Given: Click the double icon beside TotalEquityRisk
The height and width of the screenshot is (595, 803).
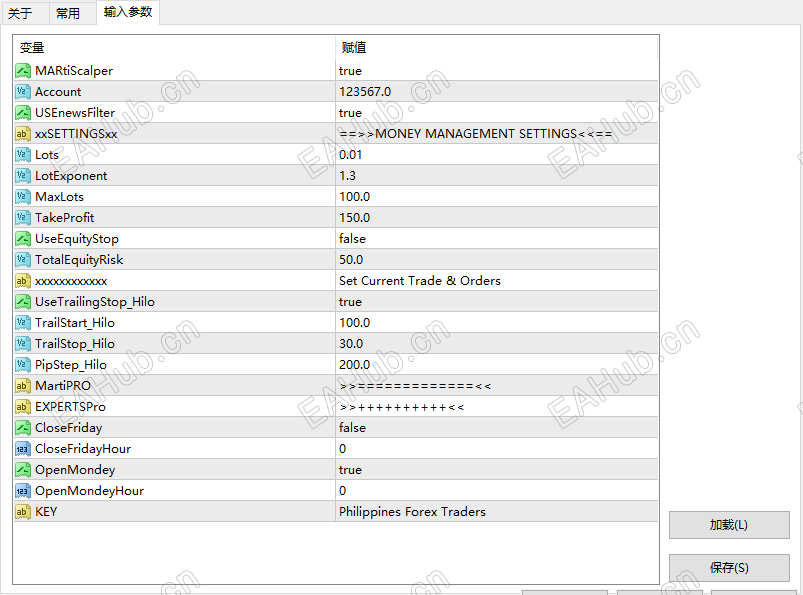Looking at the screenshot, I should click(23, 260).
